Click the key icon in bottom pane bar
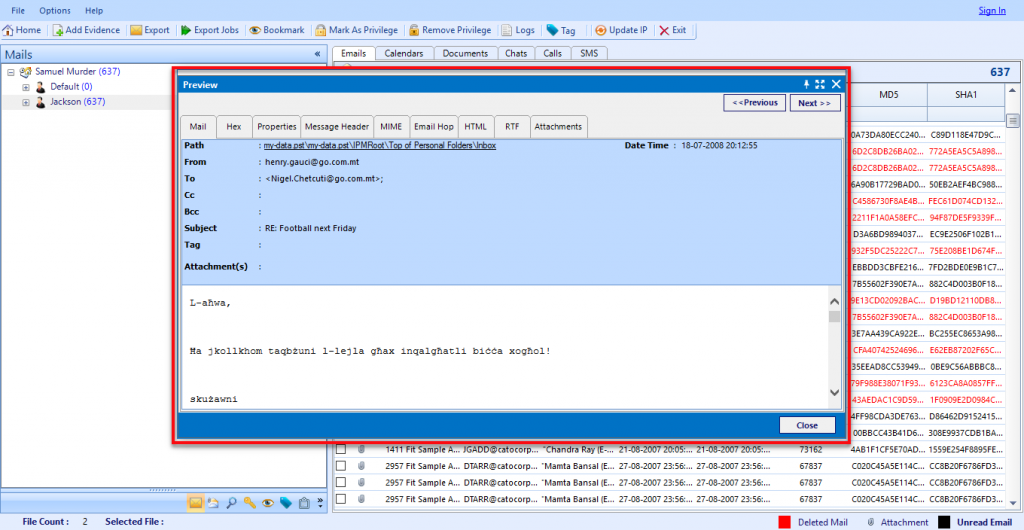 [x=249, y=503]
